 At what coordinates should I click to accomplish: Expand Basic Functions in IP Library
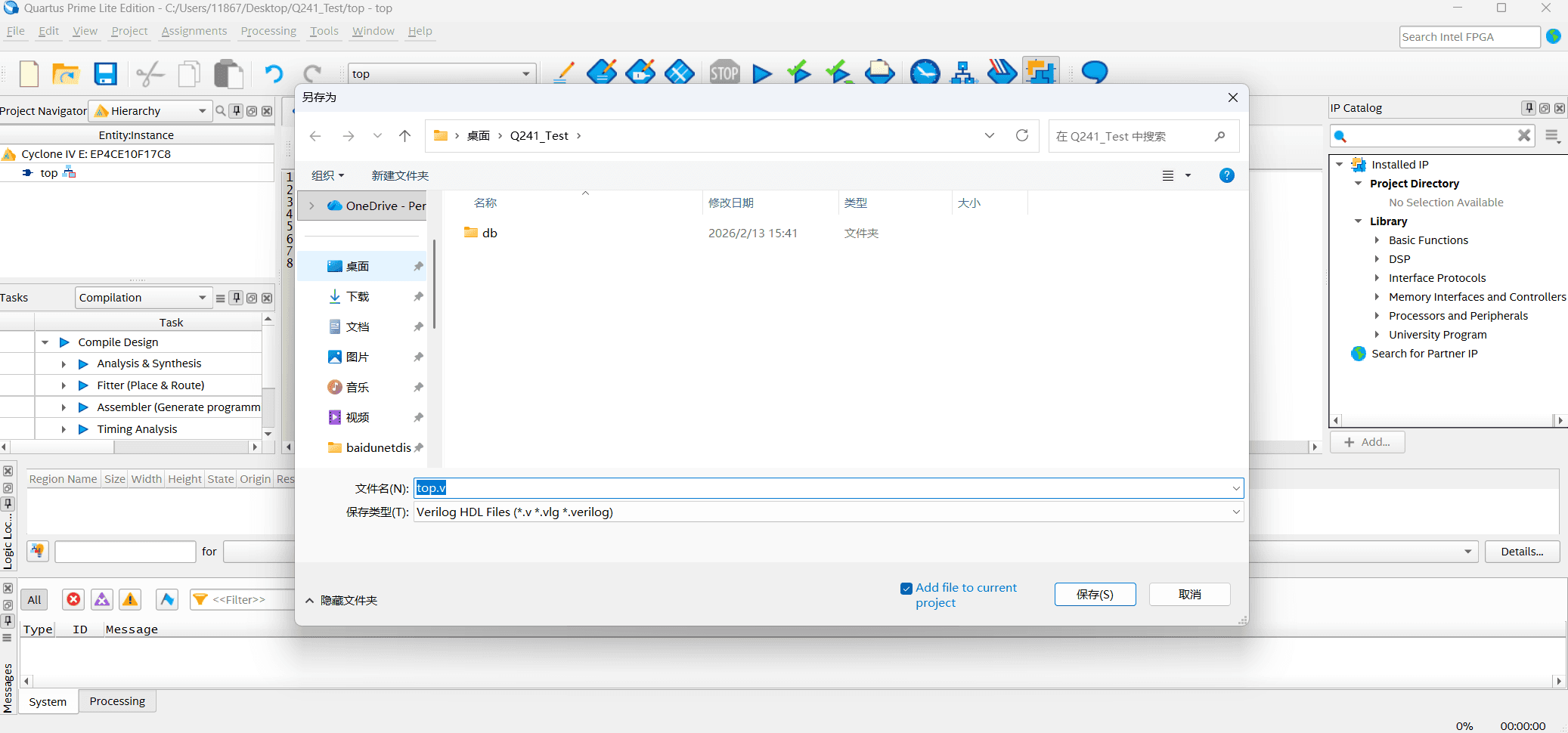tap(1377, 240)
